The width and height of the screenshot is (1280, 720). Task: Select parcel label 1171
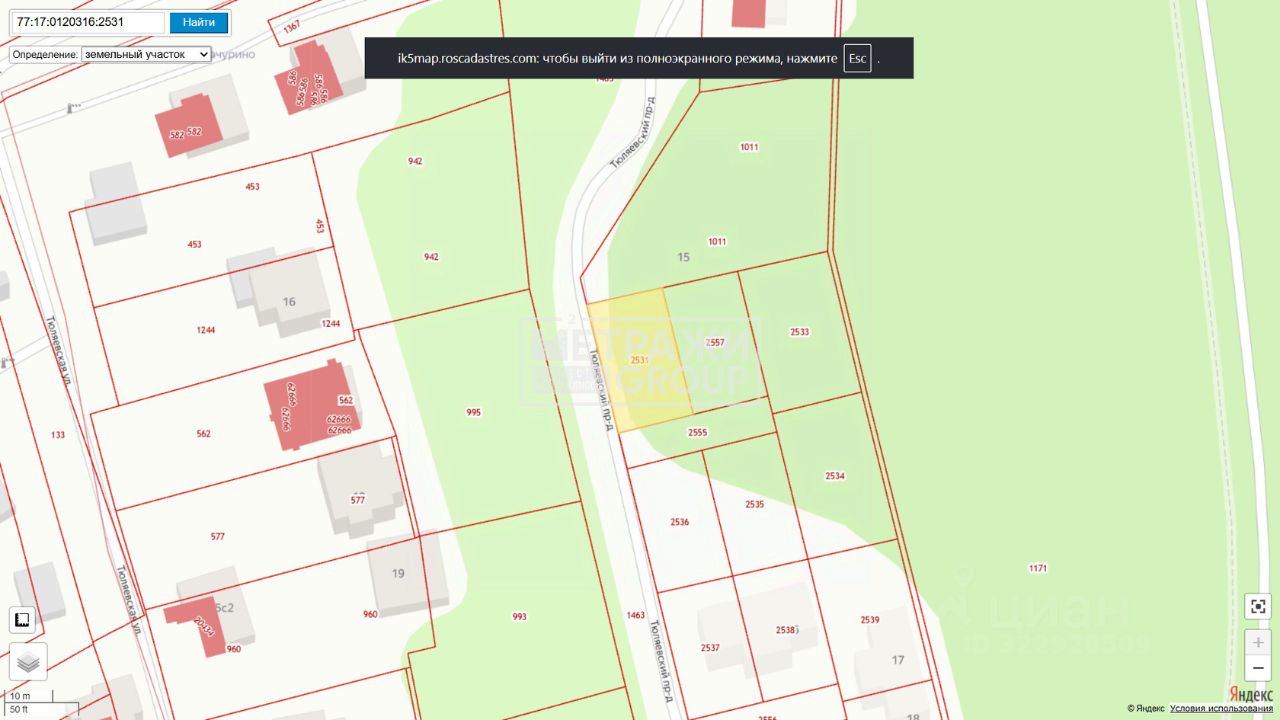pyautogui.click(x=1038, y=568)
